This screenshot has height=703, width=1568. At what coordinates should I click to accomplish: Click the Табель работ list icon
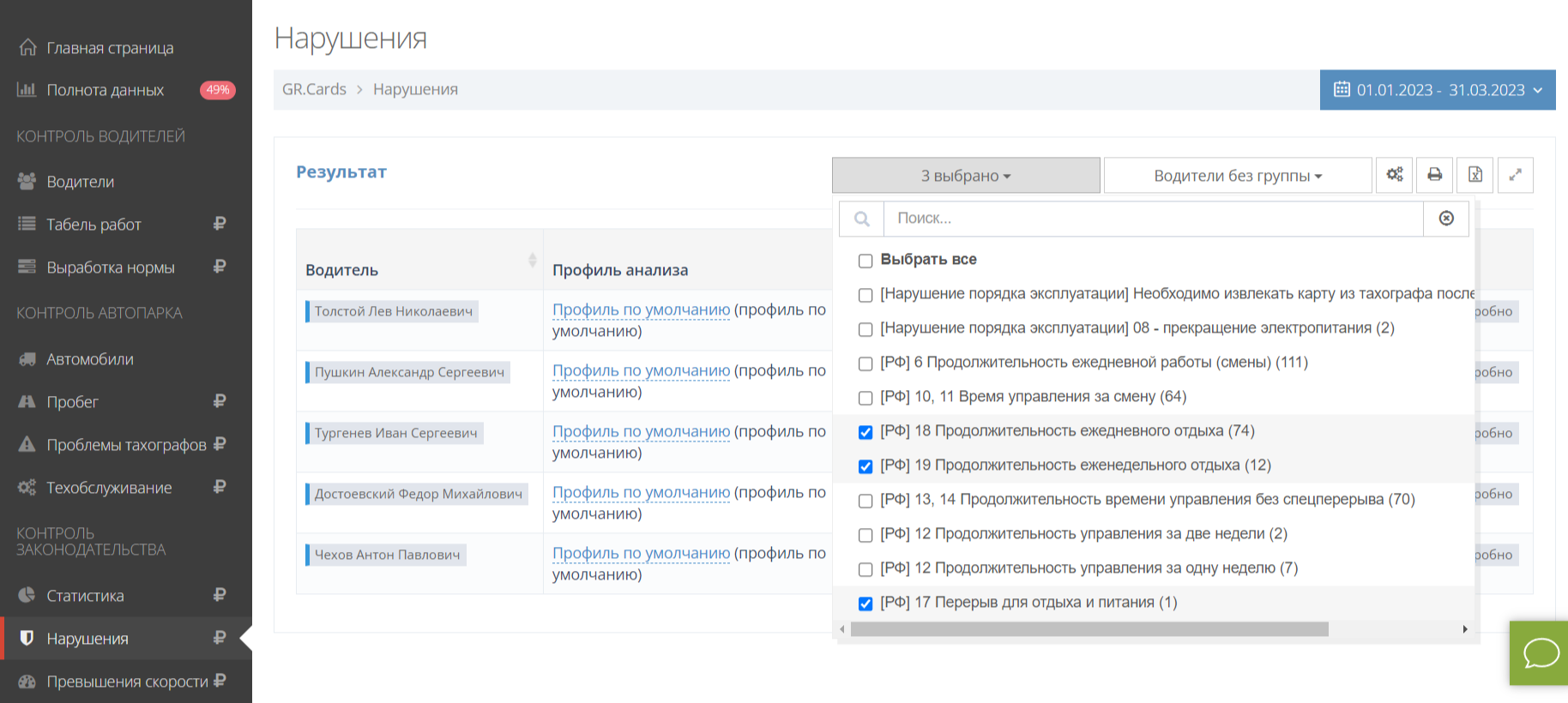[27, 224]
